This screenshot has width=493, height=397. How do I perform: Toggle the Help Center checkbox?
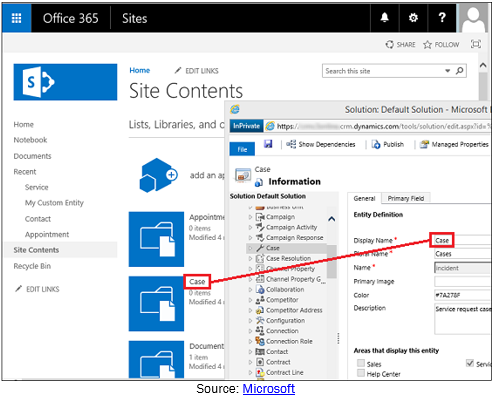(x=361, y=373)
